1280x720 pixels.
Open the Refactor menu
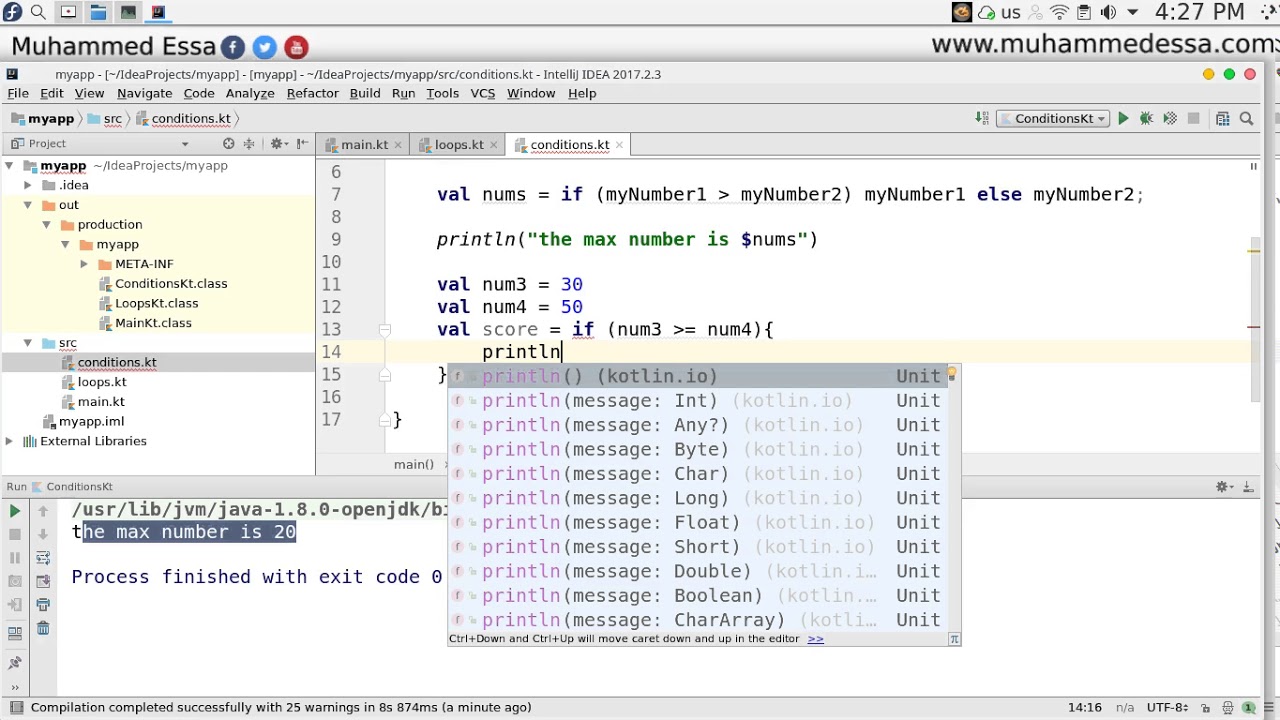point(312,93)
